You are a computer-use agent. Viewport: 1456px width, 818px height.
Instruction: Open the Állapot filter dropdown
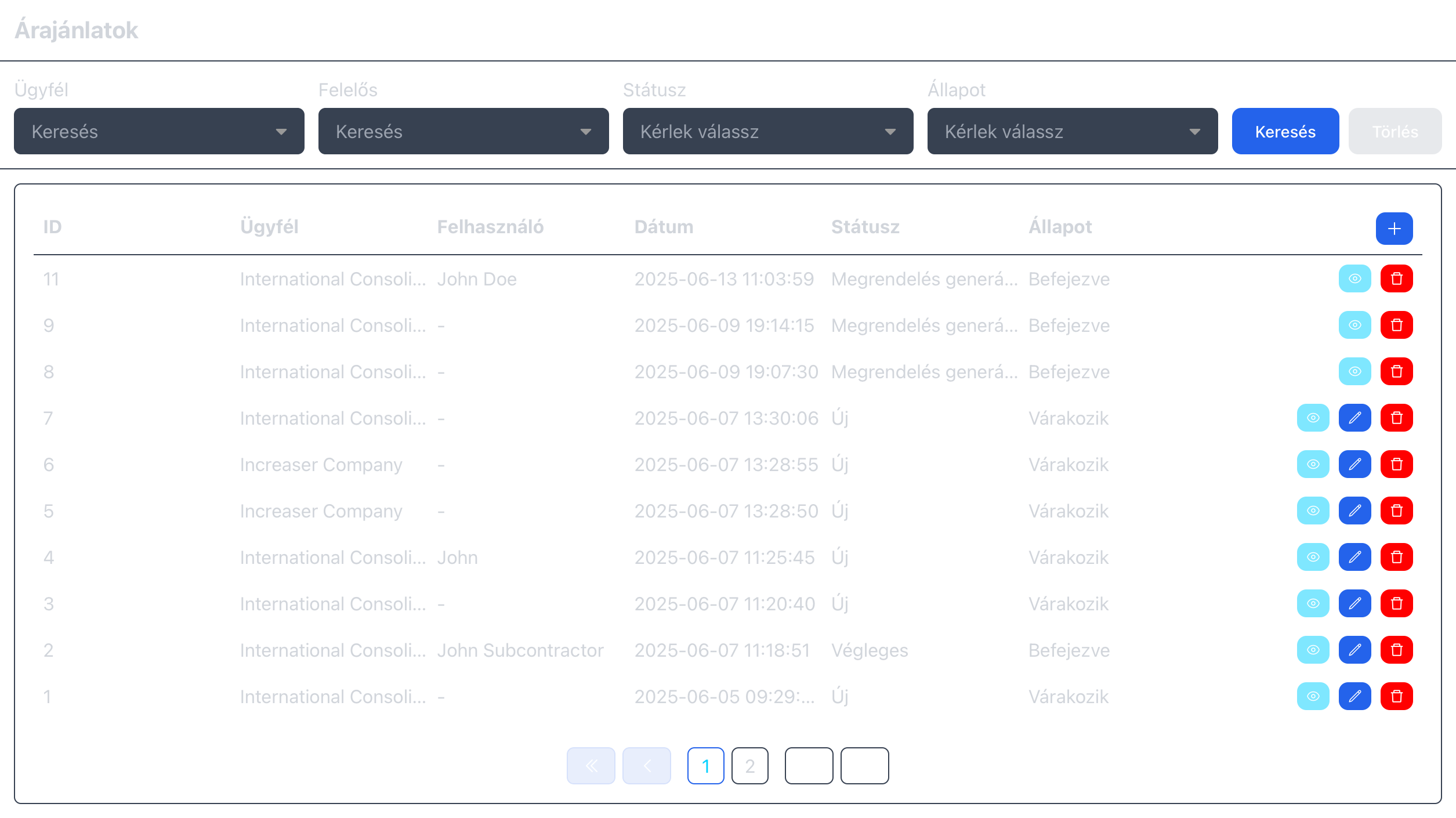point(1072,132)
